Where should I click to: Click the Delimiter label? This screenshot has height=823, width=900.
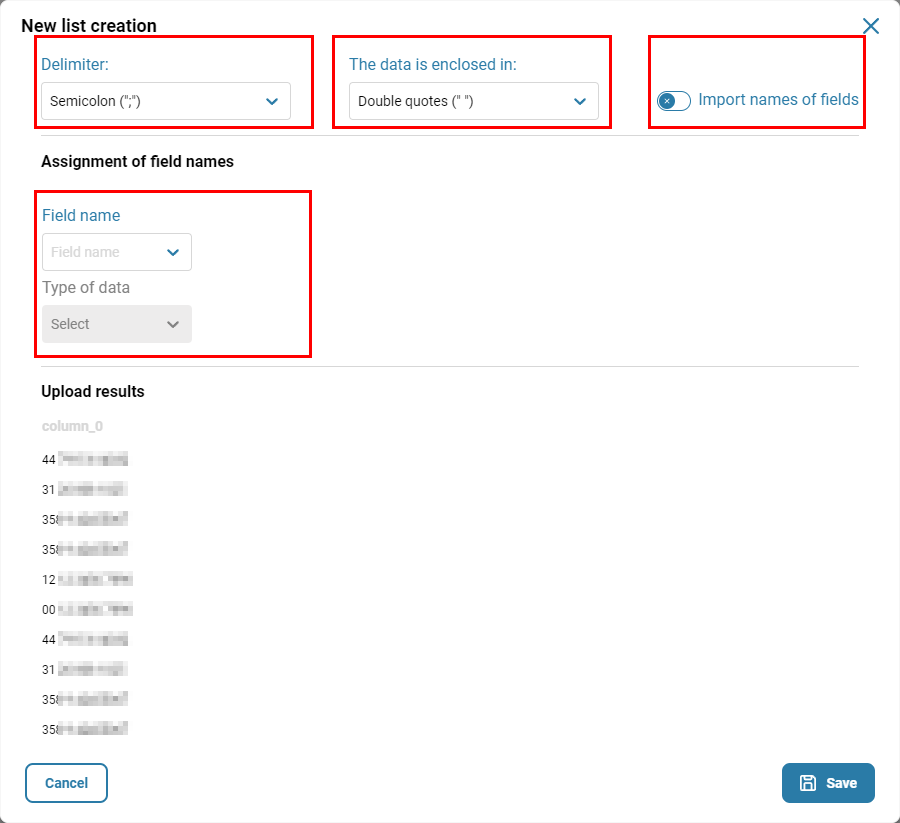point(75,64)
